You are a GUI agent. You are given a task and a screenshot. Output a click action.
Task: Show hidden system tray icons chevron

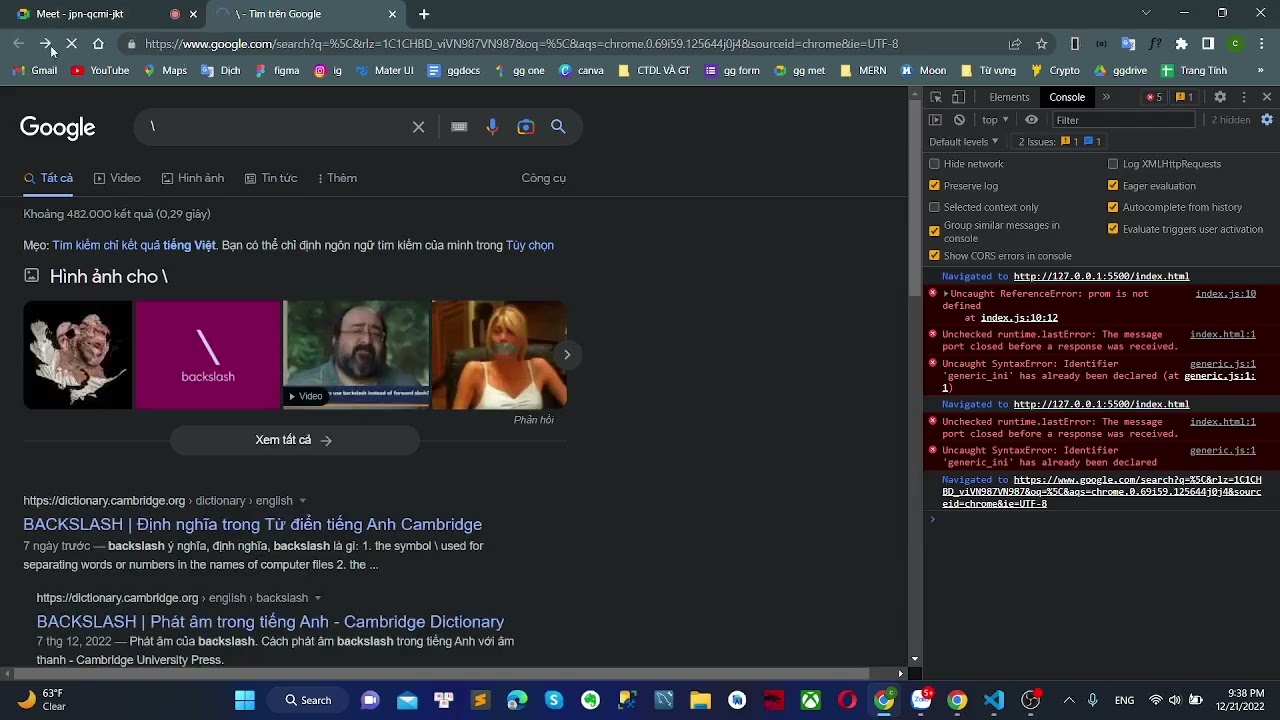tap(1069, 700)
